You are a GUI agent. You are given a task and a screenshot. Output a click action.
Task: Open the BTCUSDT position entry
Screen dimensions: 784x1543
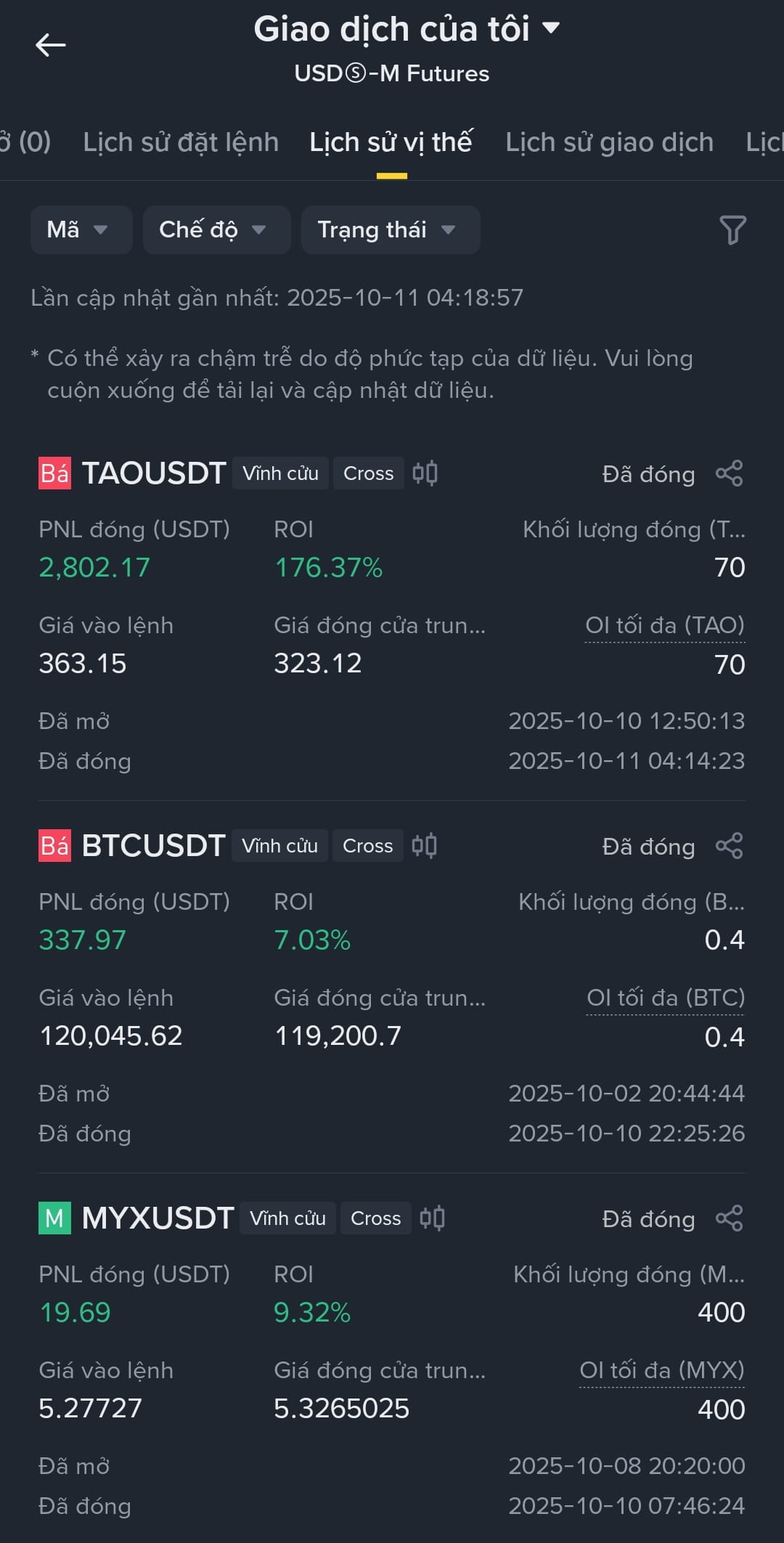point(392,988)
